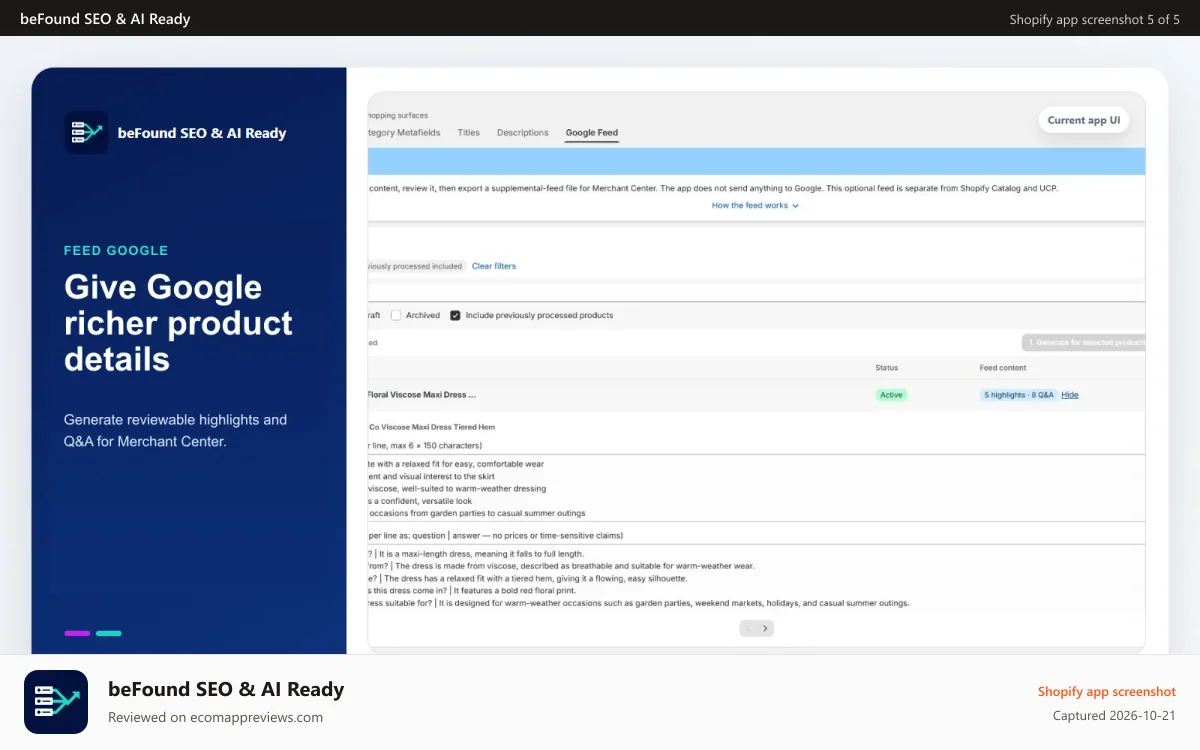This screenshot has width=1200, height=750.
Task: Click the Current app UI badge
Action: point(1084,120)
